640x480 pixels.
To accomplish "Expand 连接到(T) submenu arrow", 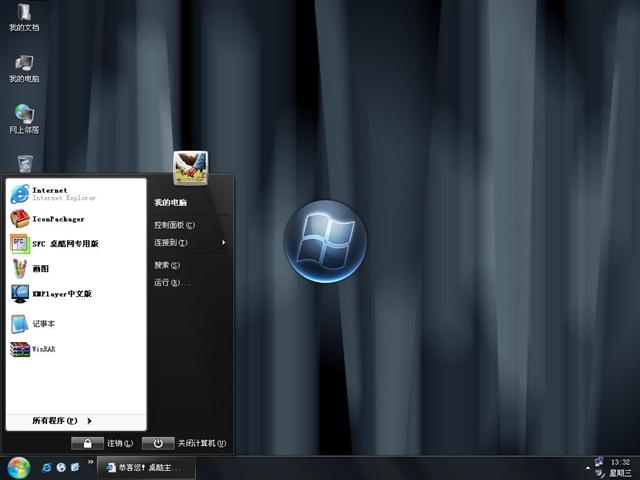I will [x=224, y=242].
